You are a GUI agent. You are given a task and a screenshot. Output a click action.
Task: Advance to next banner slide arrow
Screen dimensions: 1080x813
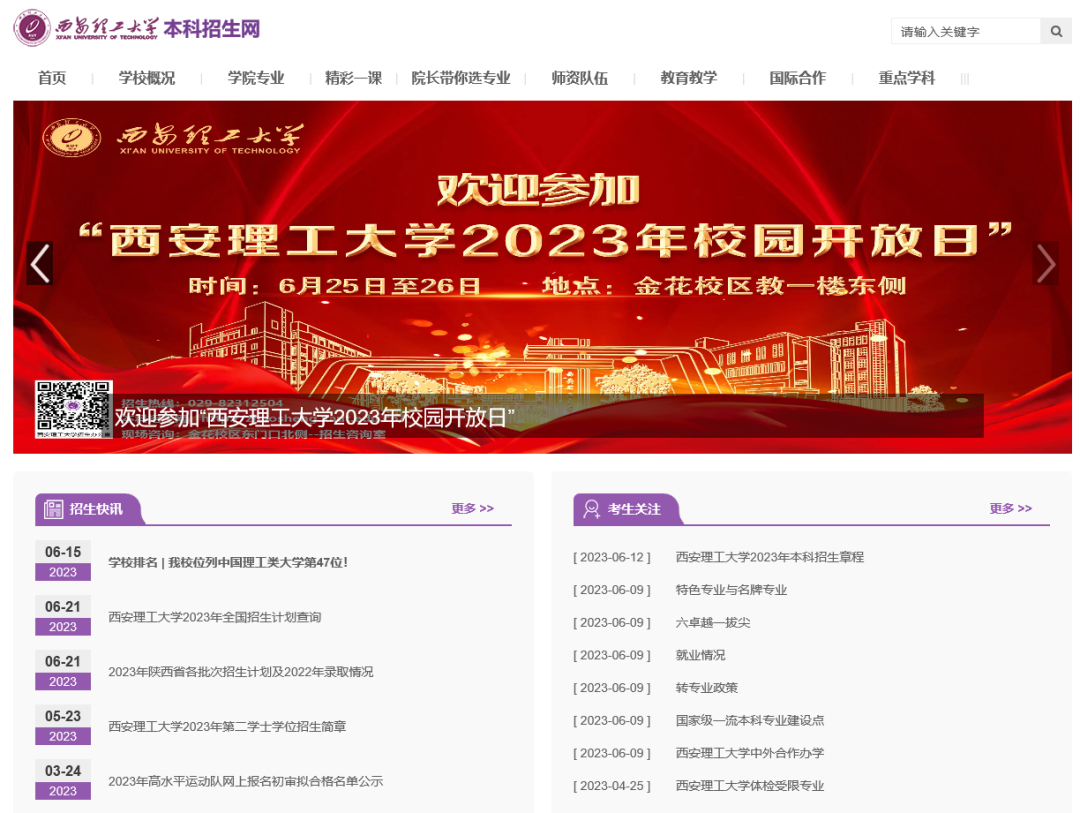click(x=1045, y=263)
